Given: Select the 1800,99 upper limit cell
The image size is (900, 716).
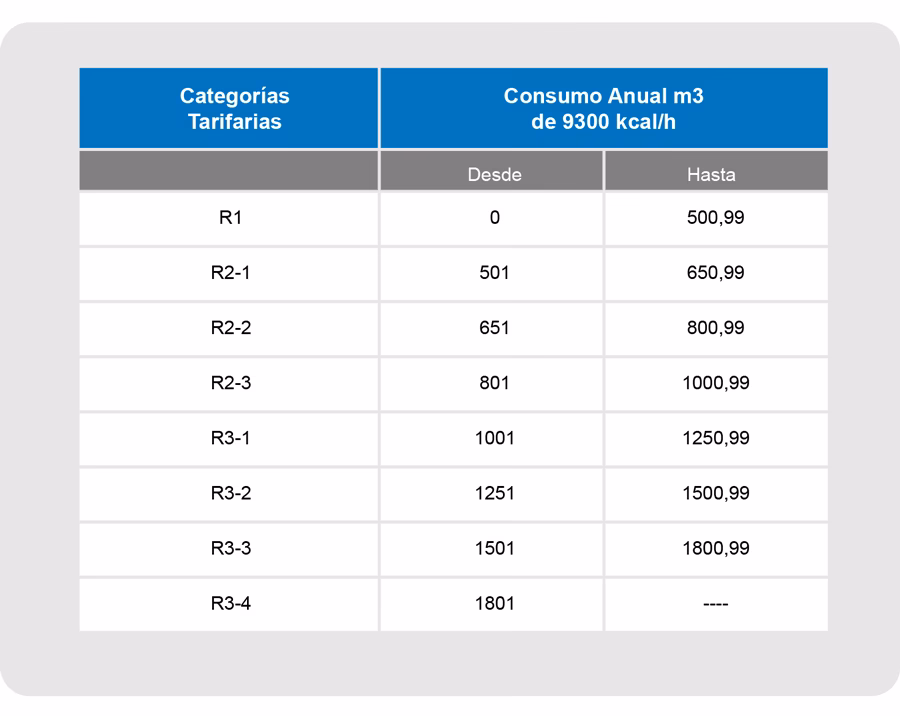Looking at the screenshot, I should pyautogui.click(x=715, y=548).
